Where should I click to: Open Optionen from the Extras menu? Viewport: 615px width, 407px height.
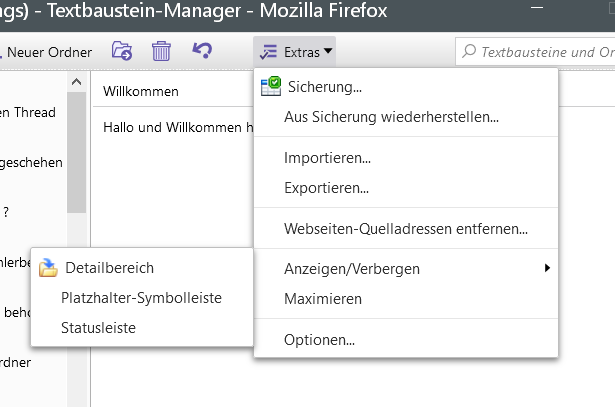[x=319, y=340]
